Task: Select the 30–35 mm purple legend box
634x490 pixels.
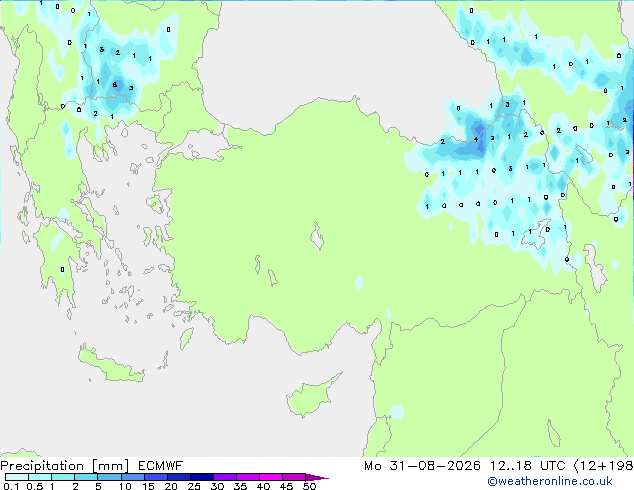Action: pyautogui.click(x=225, y=477)
